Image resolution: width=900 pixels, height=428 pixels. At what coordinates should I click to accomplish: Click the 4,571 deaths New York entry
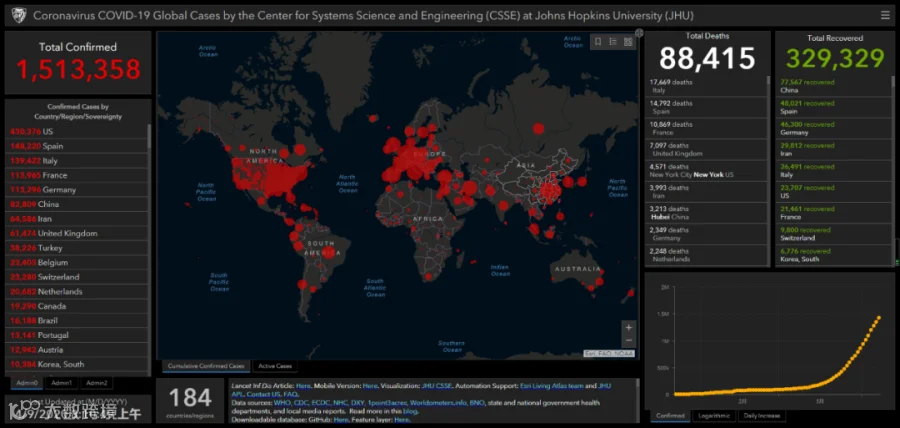pyautogui.click(x=705, y=170)
